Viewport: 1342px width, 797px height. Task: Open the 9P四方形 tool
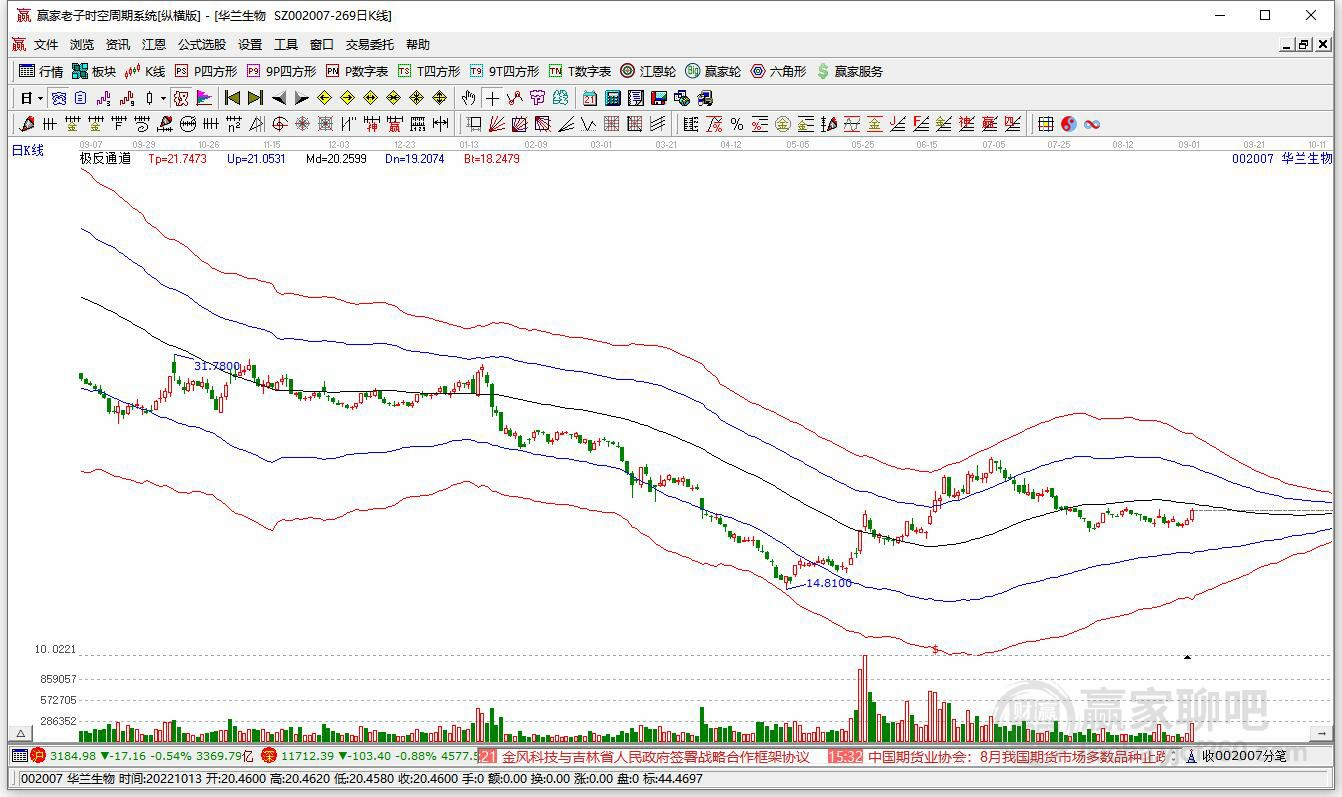(x=281, y=71)
